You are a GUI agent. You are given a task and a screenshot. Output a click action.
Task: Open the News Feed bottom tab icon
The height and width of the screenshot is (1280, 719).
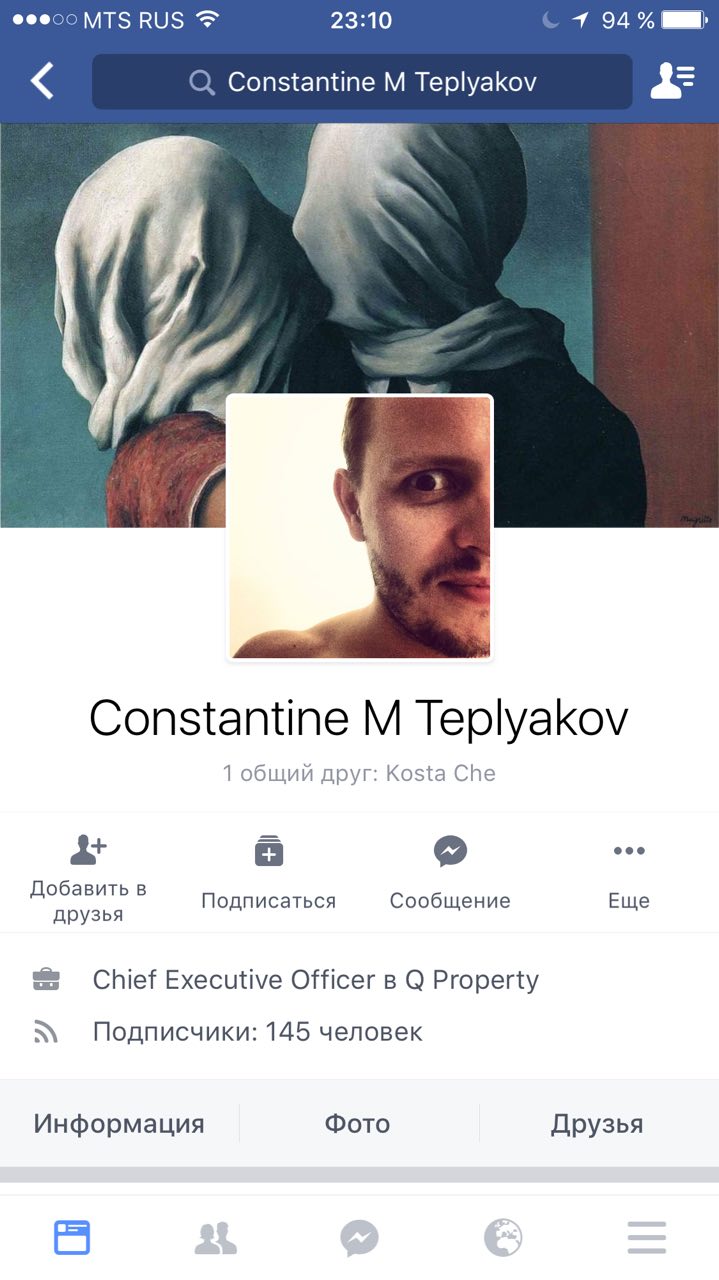tap(72, 1238)
